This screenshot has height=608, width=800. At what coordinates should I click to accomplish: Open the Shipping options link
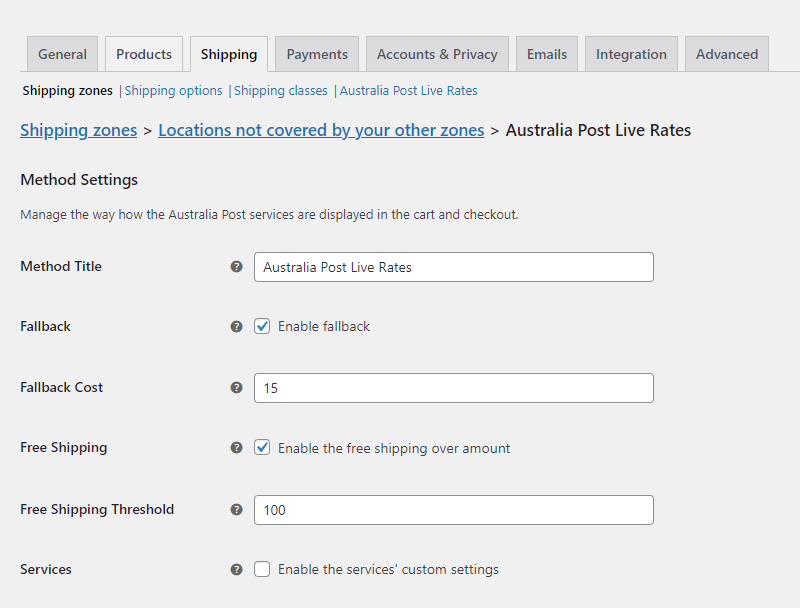[173, 91]
